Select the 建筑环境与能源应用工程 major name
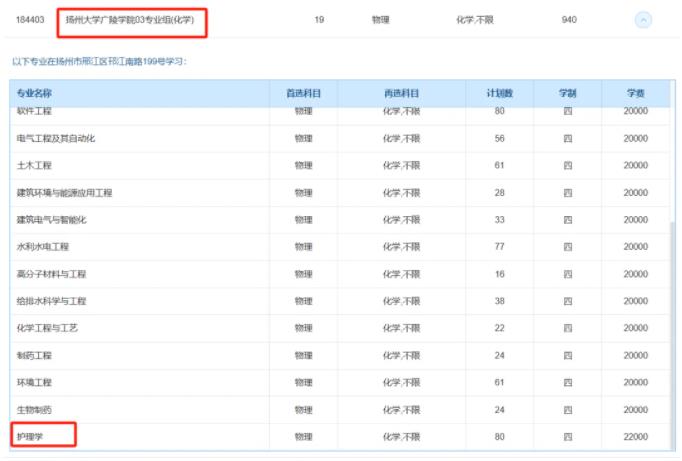 point(64,193)
